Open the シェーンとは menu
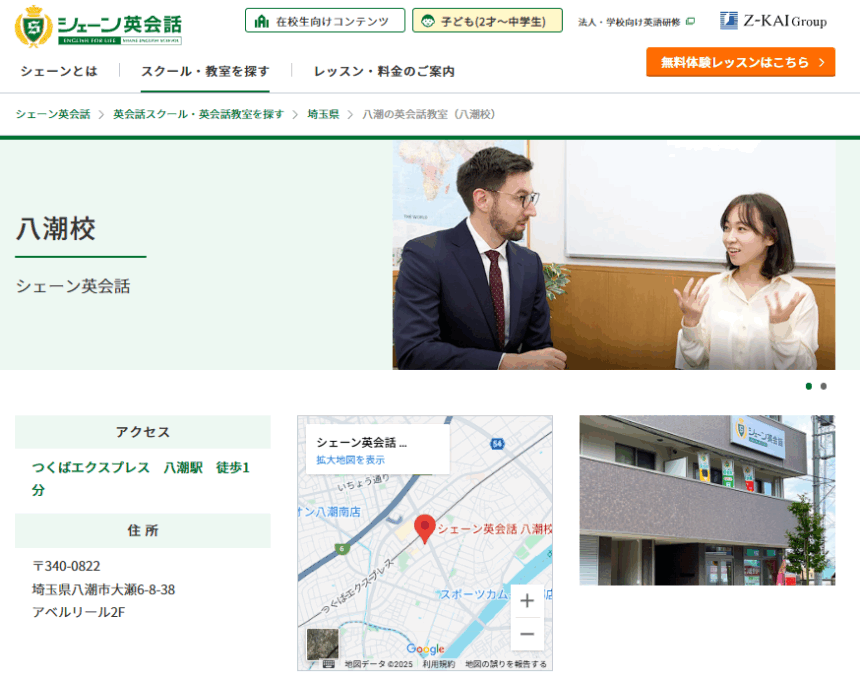Screen dimensions: 860x677 59,71
